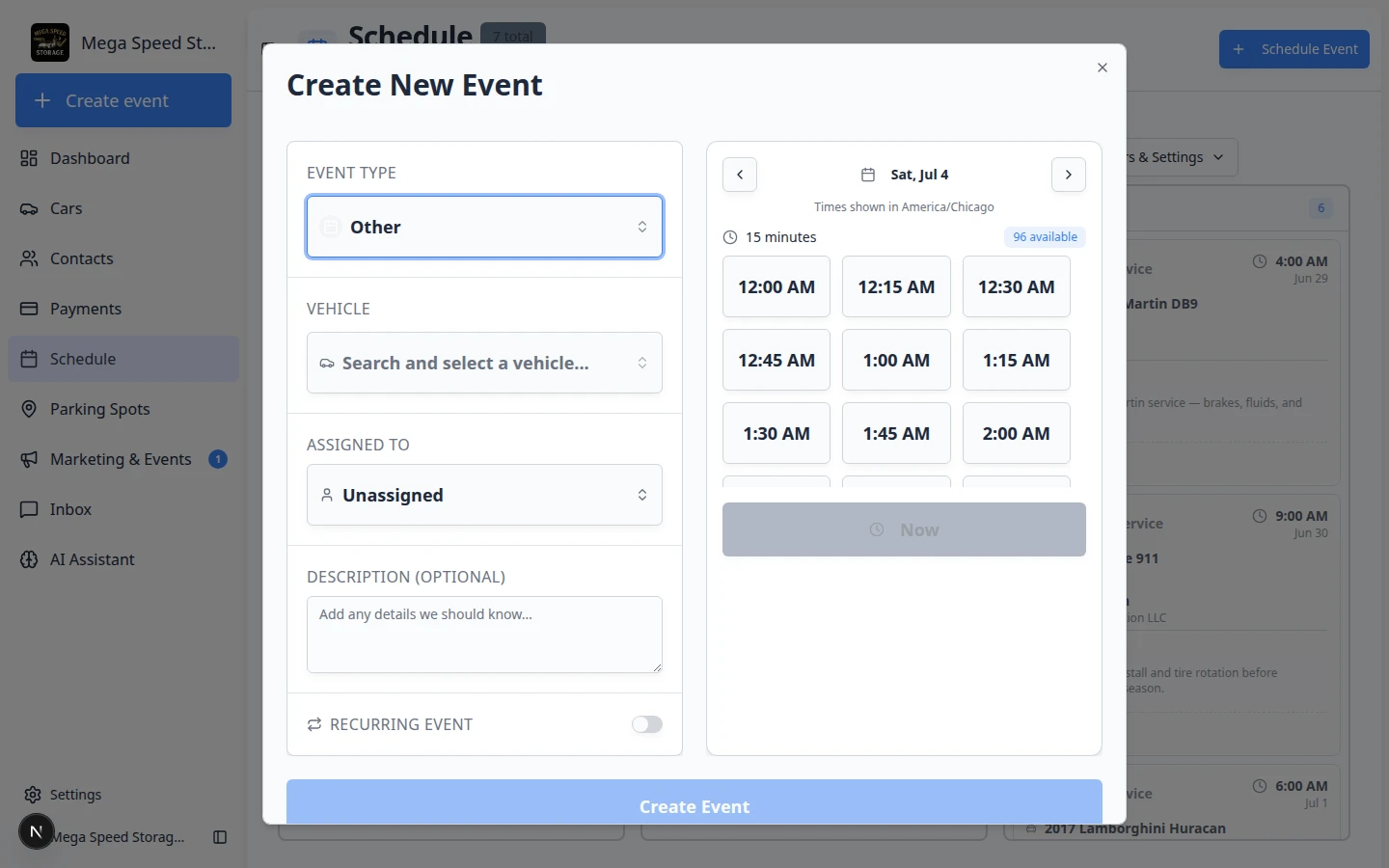Click the 2017 Lamborghini Huracan text
The width and height of the screenshot is (1389, 868).
(x=1135, y=828)
